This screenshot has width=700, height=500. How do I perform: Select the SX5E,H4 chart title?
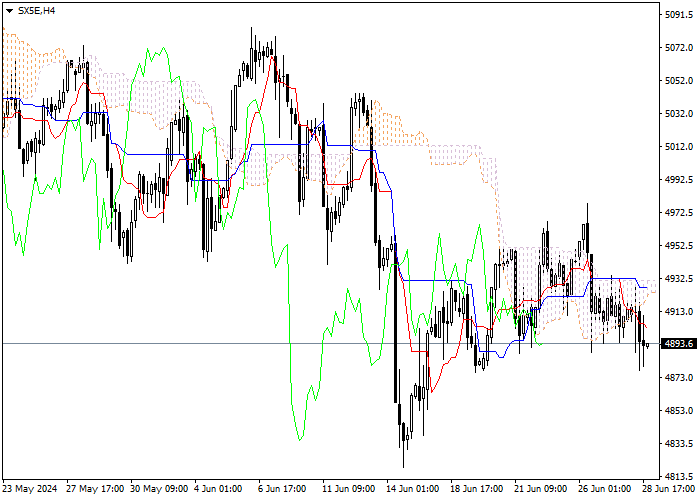[x=36, y=11]
